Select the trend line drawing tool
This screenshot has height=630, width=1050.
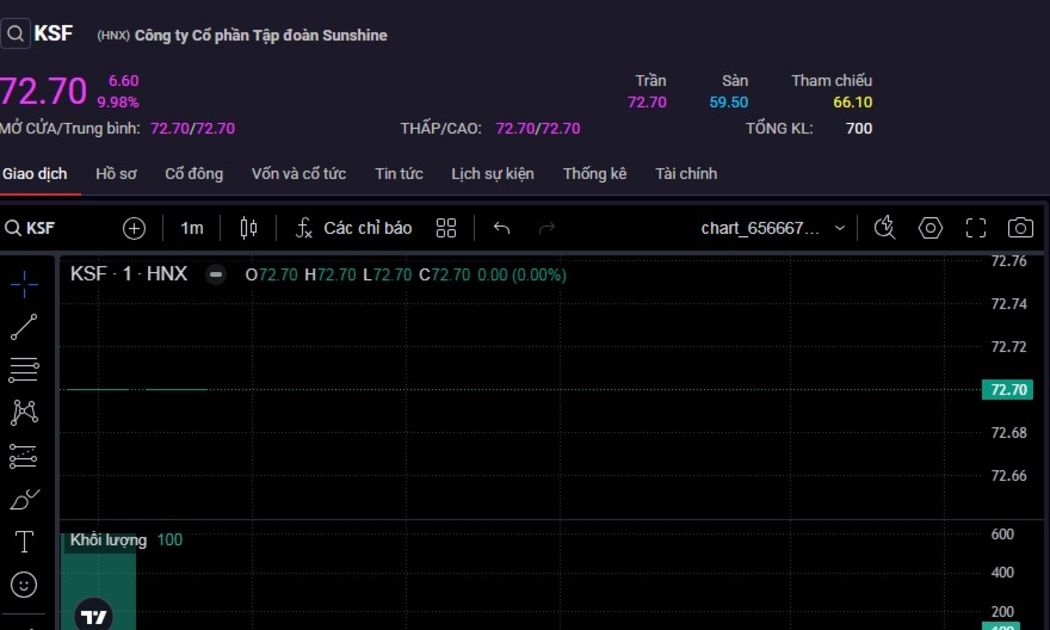[x=24, y=327]
